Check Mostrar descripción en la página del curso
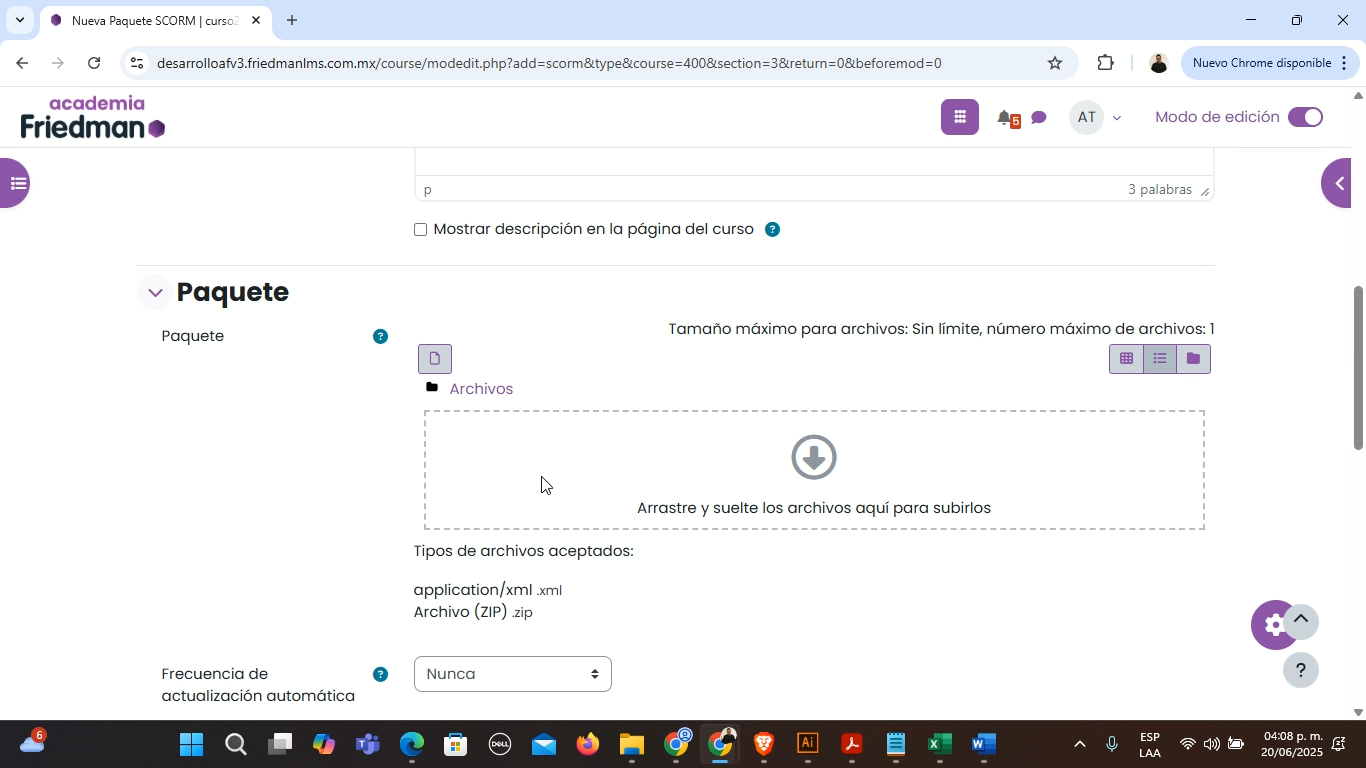This screenshot has height=768, width=1366. pos(420,230)
